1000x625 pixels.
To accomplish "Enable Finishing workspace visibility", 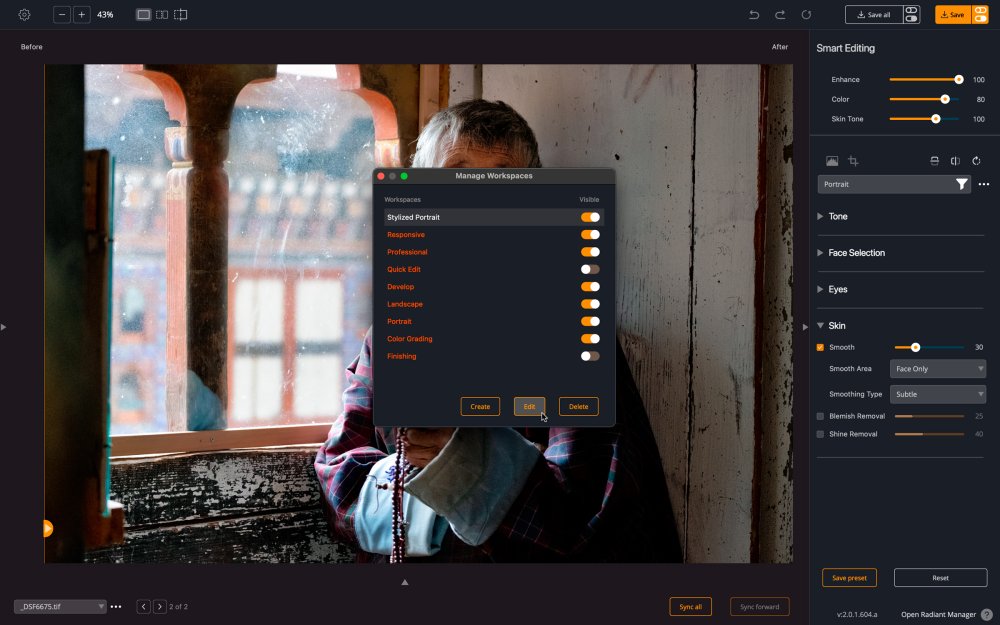I will [x=590, y=356].
